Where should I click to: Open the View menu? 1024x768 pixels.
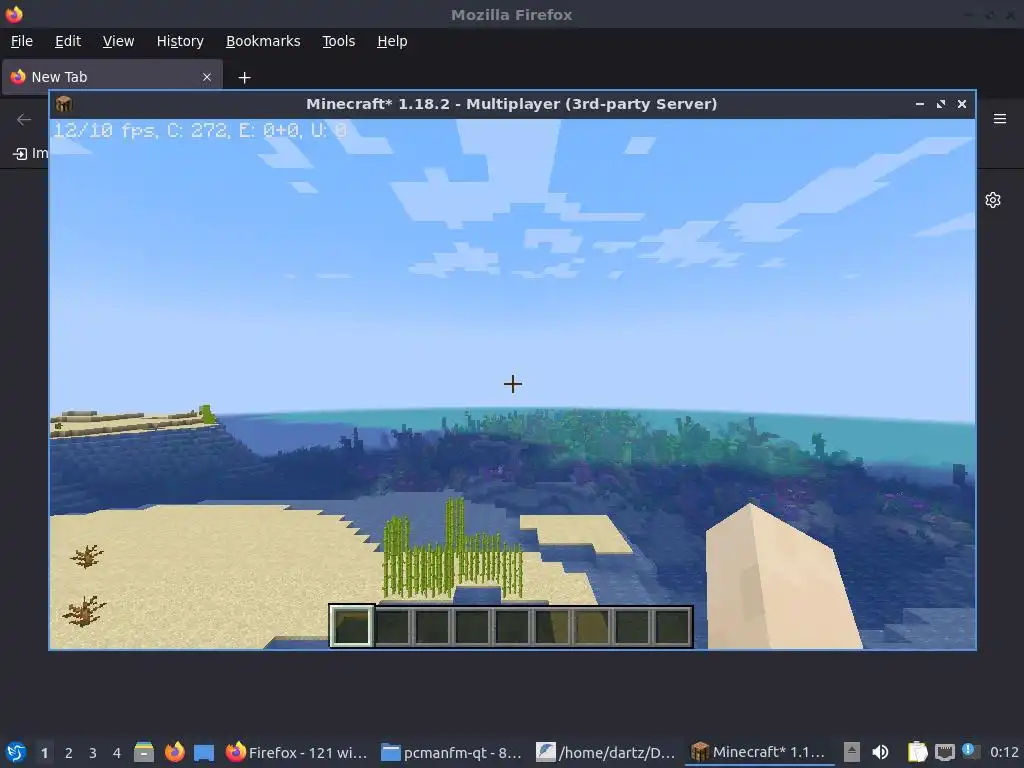(118, 41)
